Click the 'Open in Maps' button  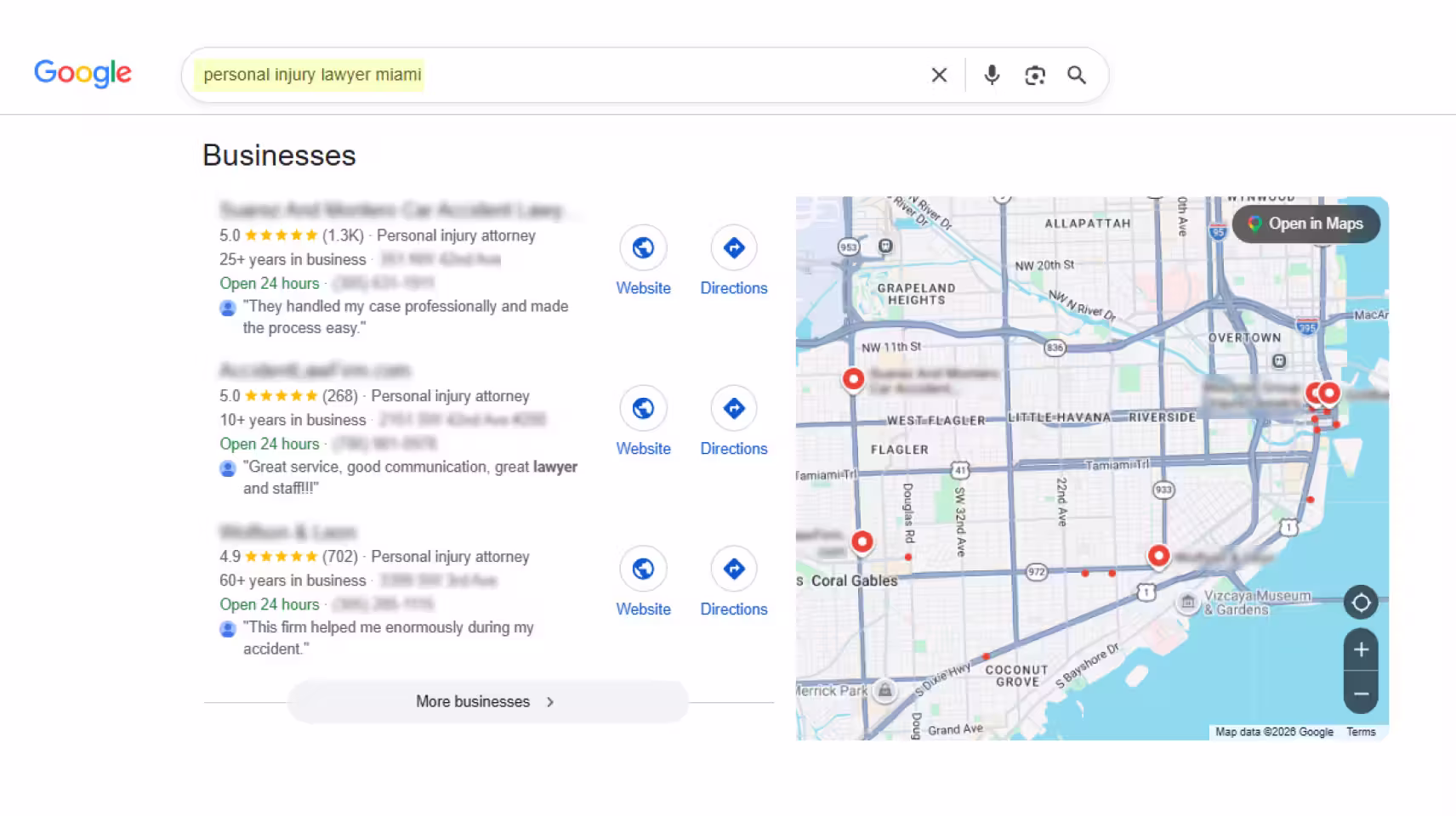(1305, 224)
